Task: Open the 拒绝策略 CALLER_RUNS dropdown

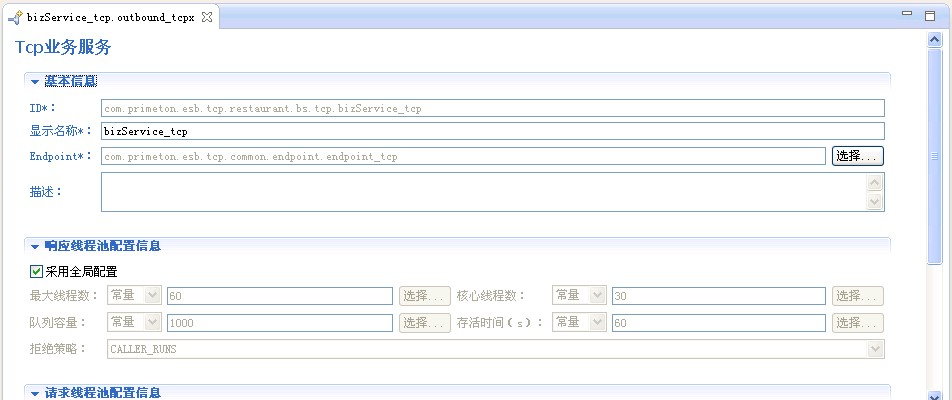Action: click(x=875, y=349)
